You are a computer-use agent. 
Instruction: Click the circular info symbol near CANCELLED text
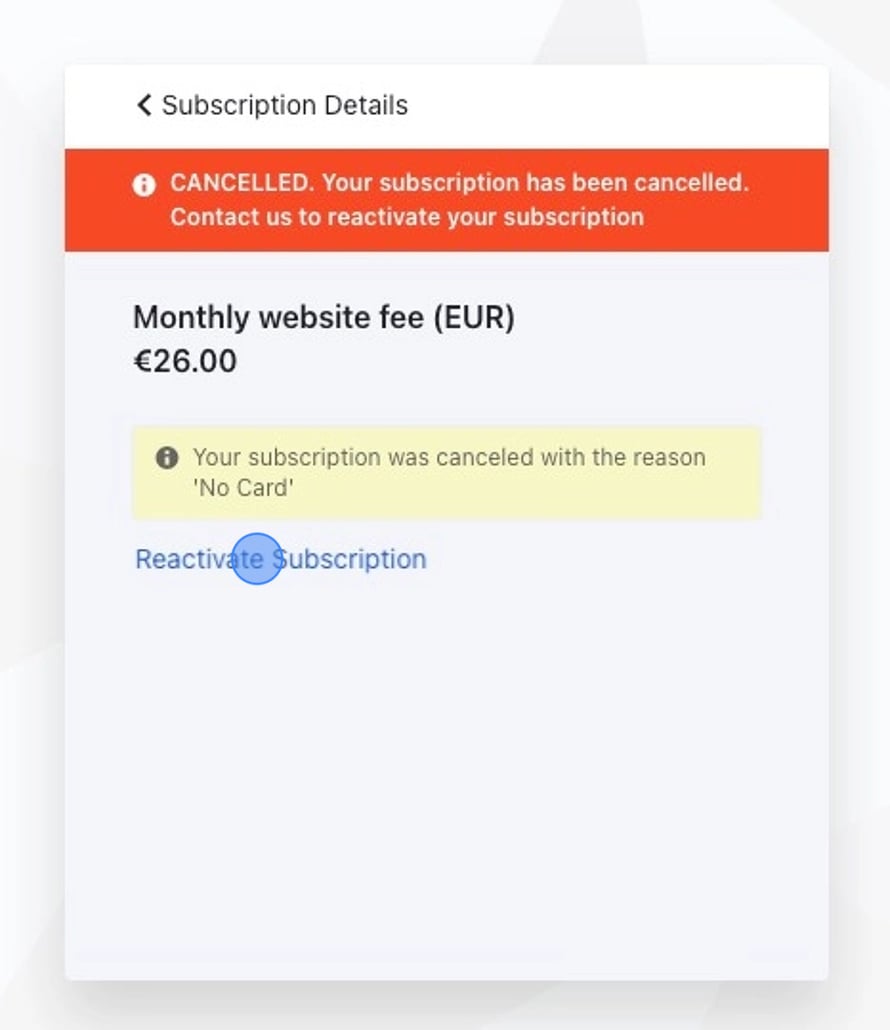tap(144, 183)
